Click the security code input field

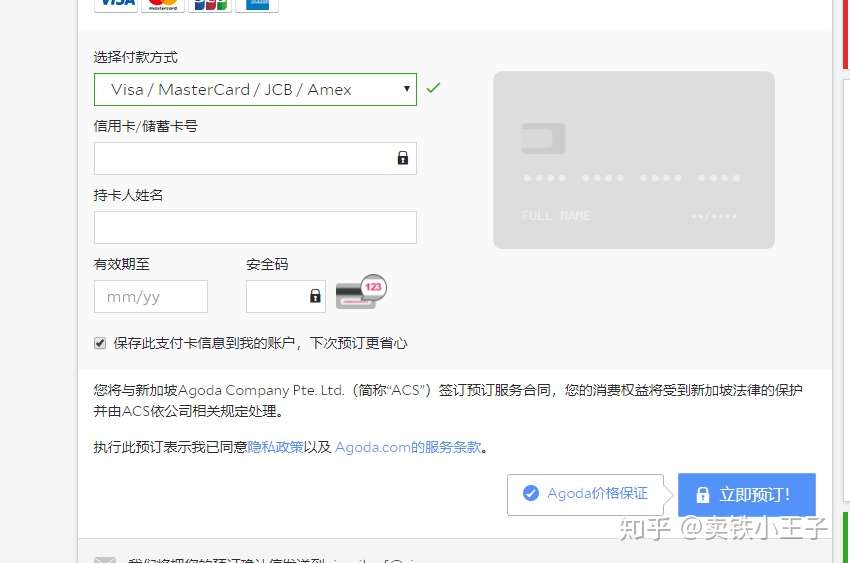(x=286, y=296)
